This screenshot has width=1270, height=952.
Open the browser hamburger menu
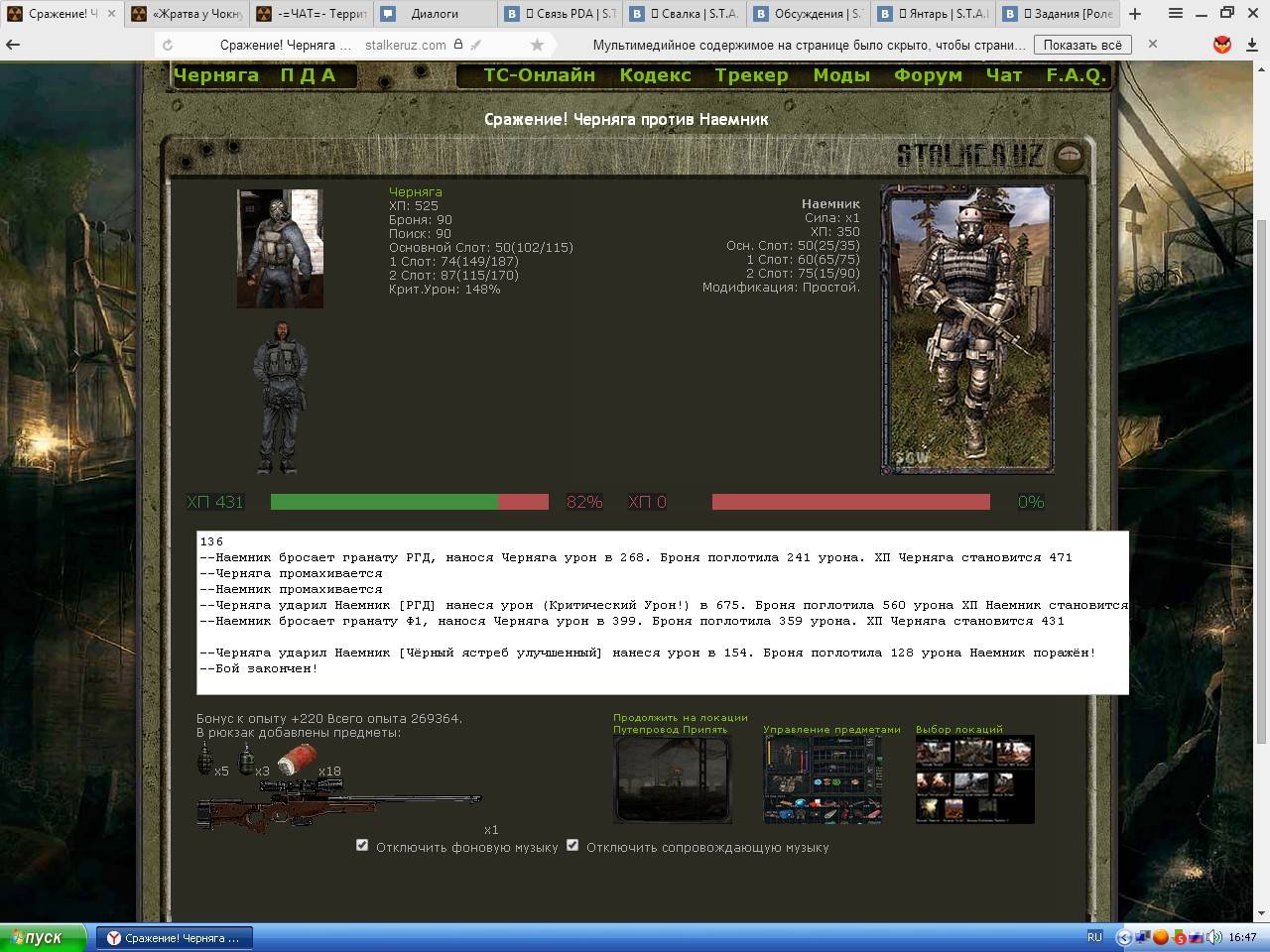1176,14
